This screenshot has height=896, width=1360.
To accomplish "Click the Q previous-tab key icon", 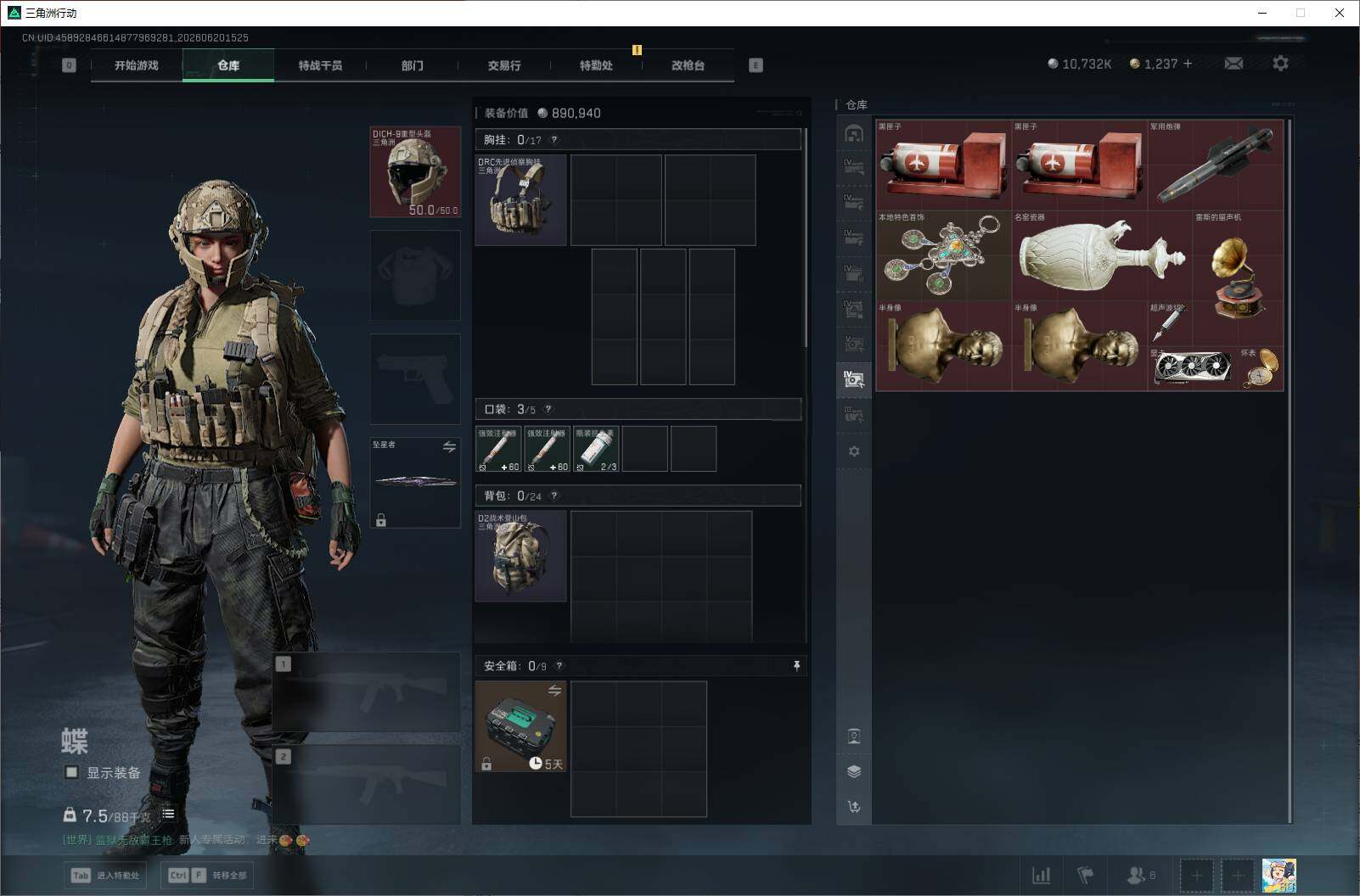I will pos(69,65).
